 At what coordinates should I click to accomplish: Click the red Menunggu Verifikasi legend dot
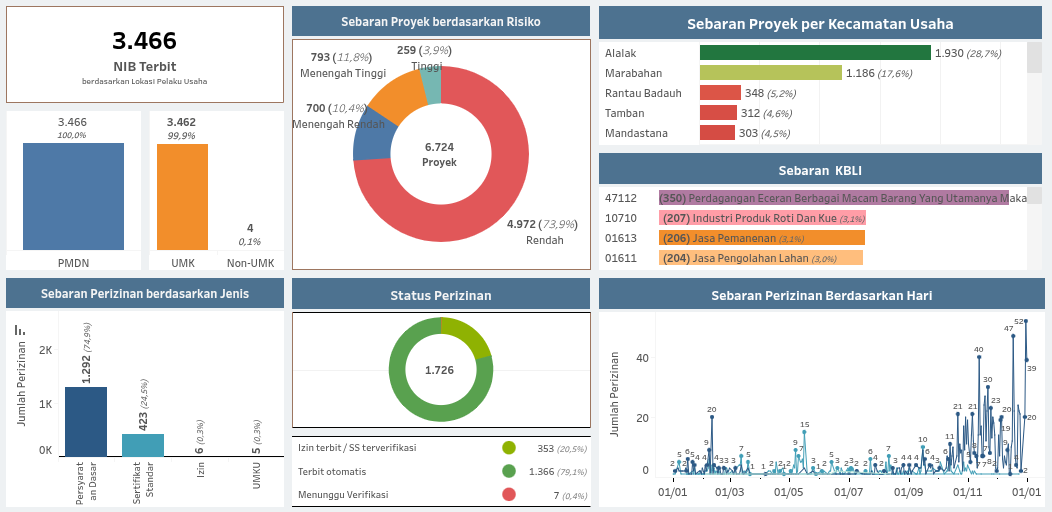click(509, 494)
